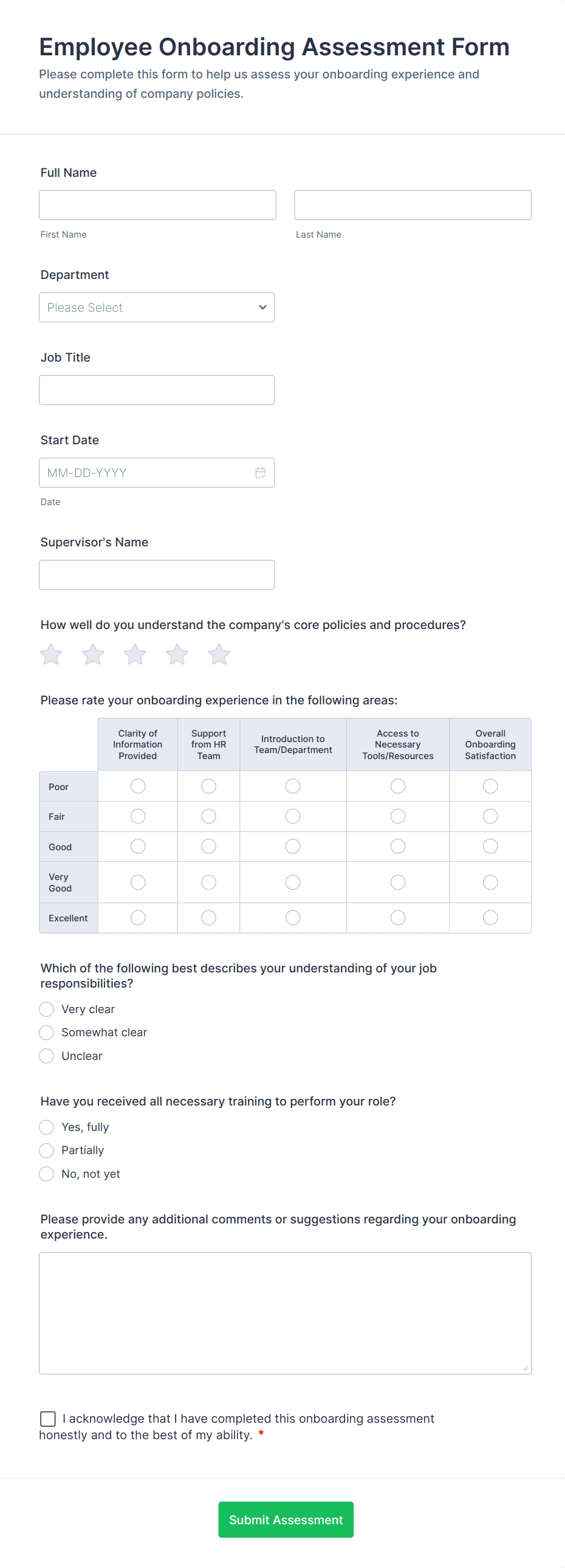Rate 'Clarity of Information Provided' as Poor
This screenshot has height=1568, width=565.
coord(137,786)
